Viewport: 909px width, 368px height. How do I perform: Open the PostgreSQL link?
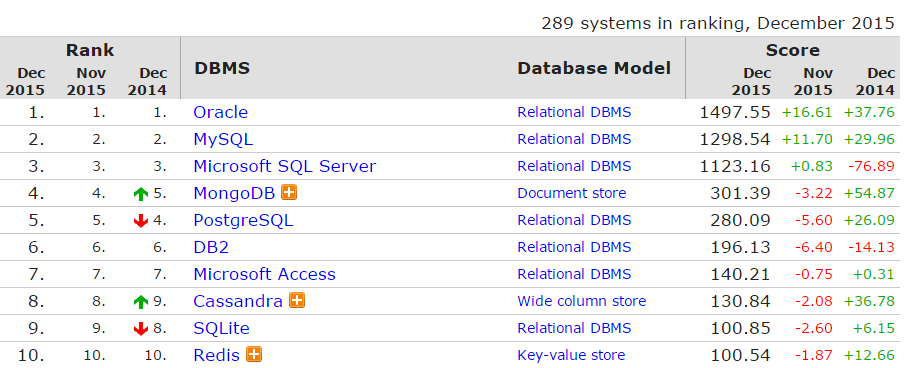tap(243, 220)
